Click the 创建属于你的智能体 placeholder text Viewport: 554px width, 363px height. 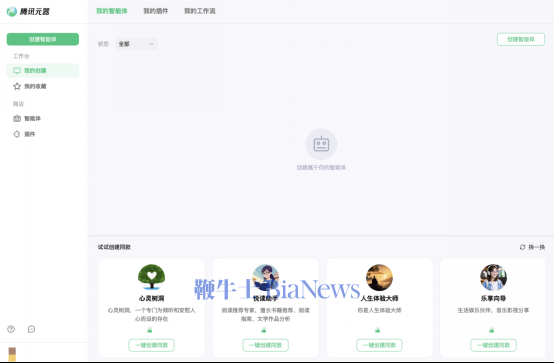(x=321, y=168)
